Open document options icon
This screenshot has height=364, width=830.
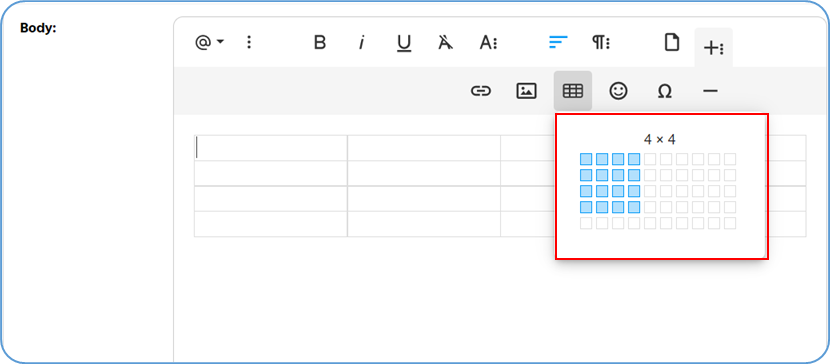672,42
